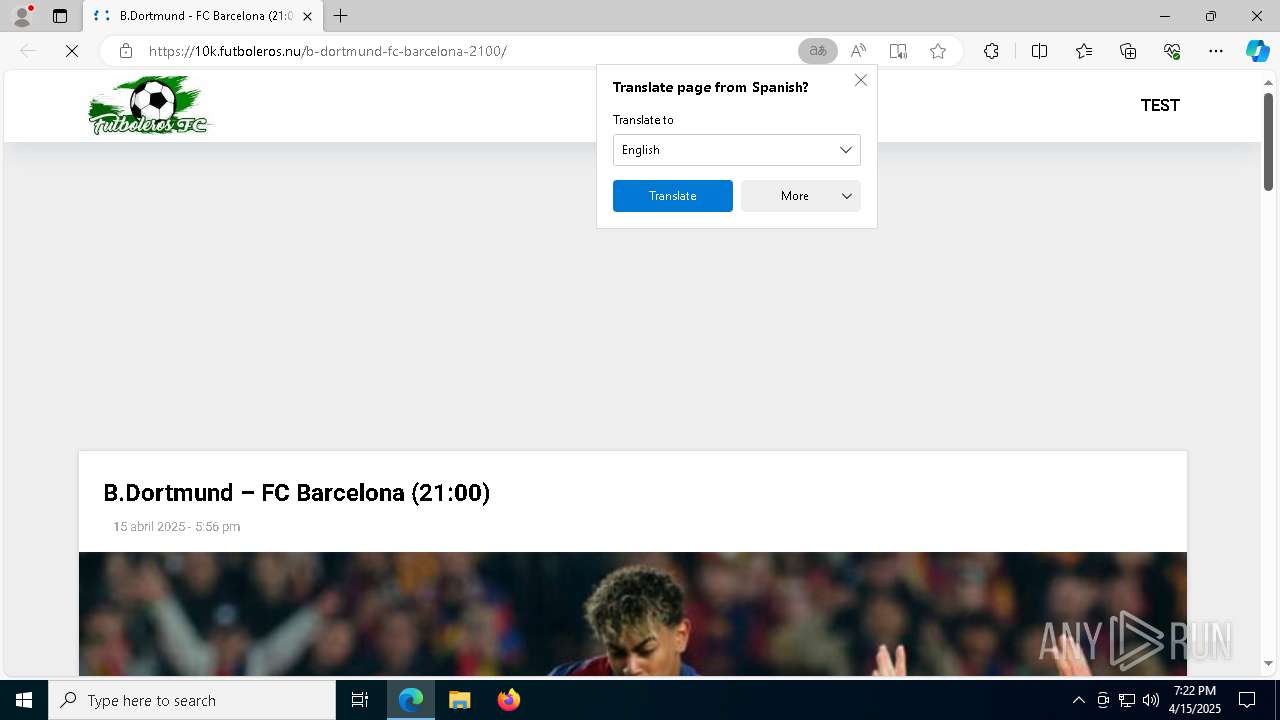Click the Edge taskbar icon

coord(411,700)
